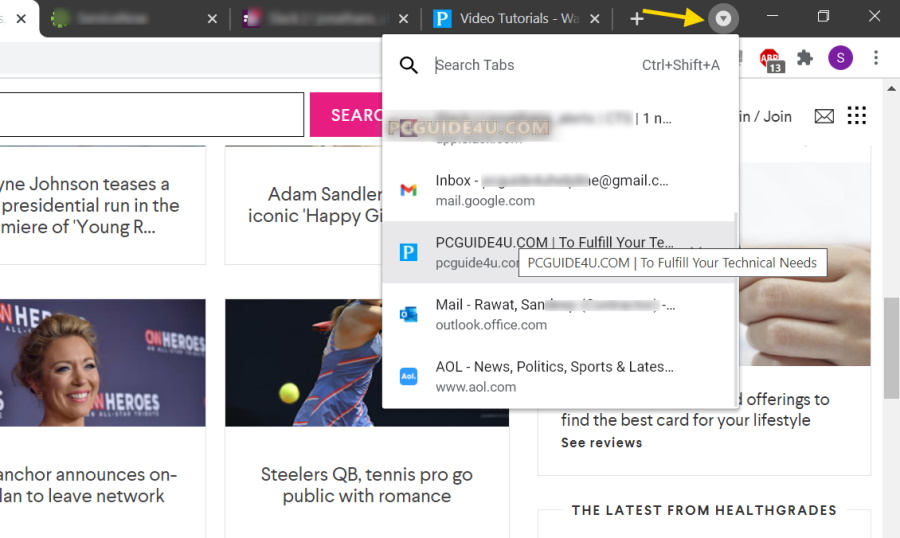Click the See reviews link
900x538 pixels.
(x=601, y=443)
